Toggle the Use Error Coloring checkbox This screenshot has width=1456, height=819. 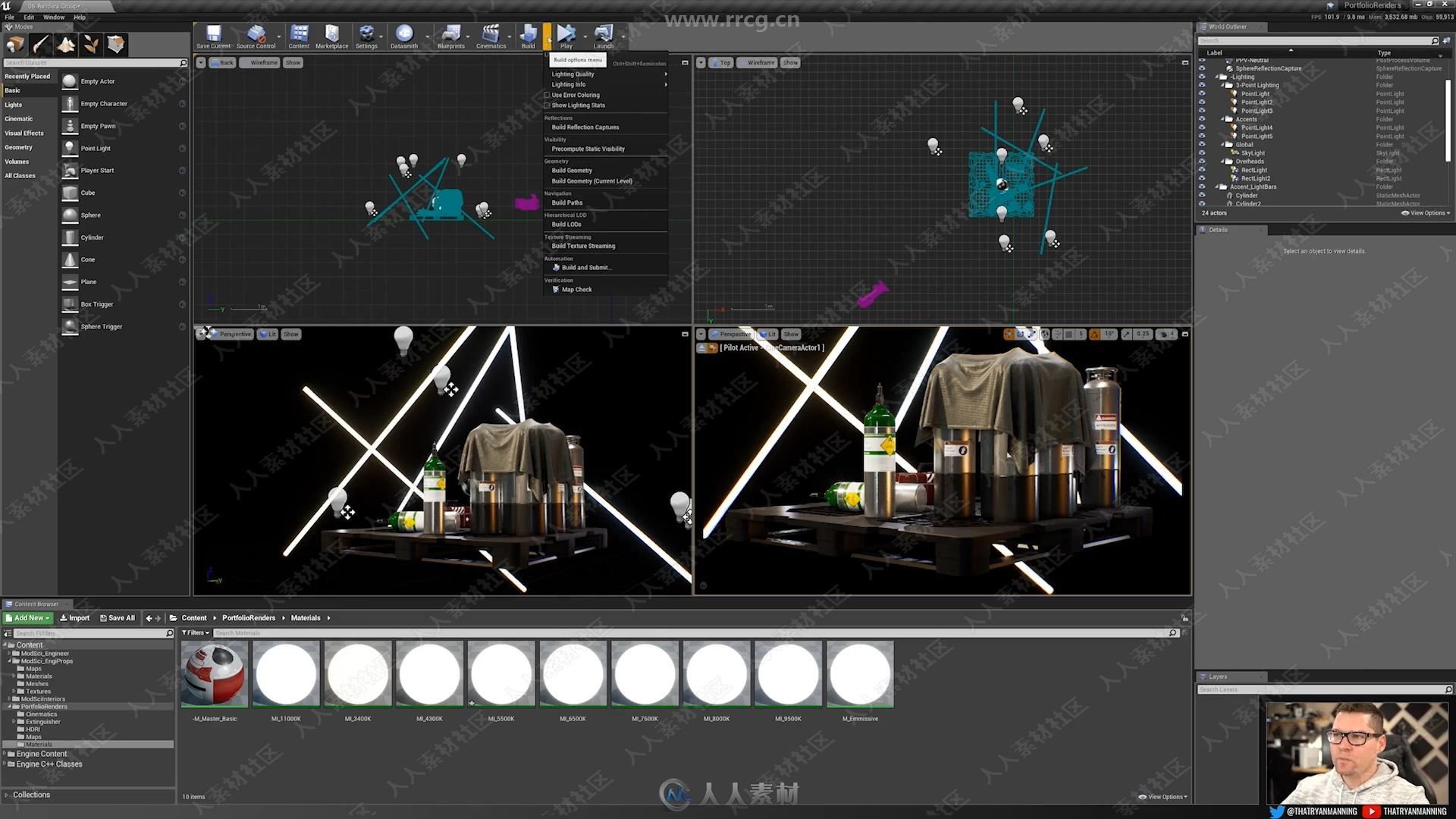tap(547, 96)
